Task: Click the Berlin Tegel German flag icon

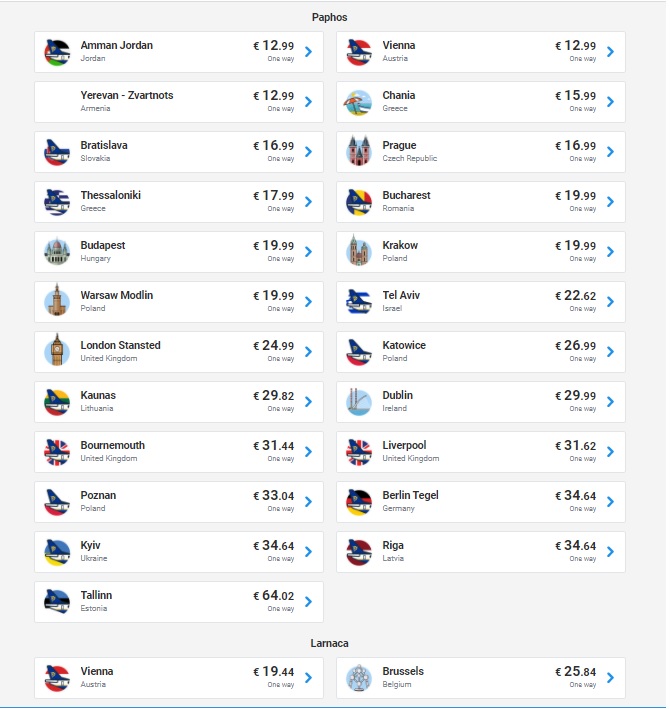Action: tap(359, 502)
